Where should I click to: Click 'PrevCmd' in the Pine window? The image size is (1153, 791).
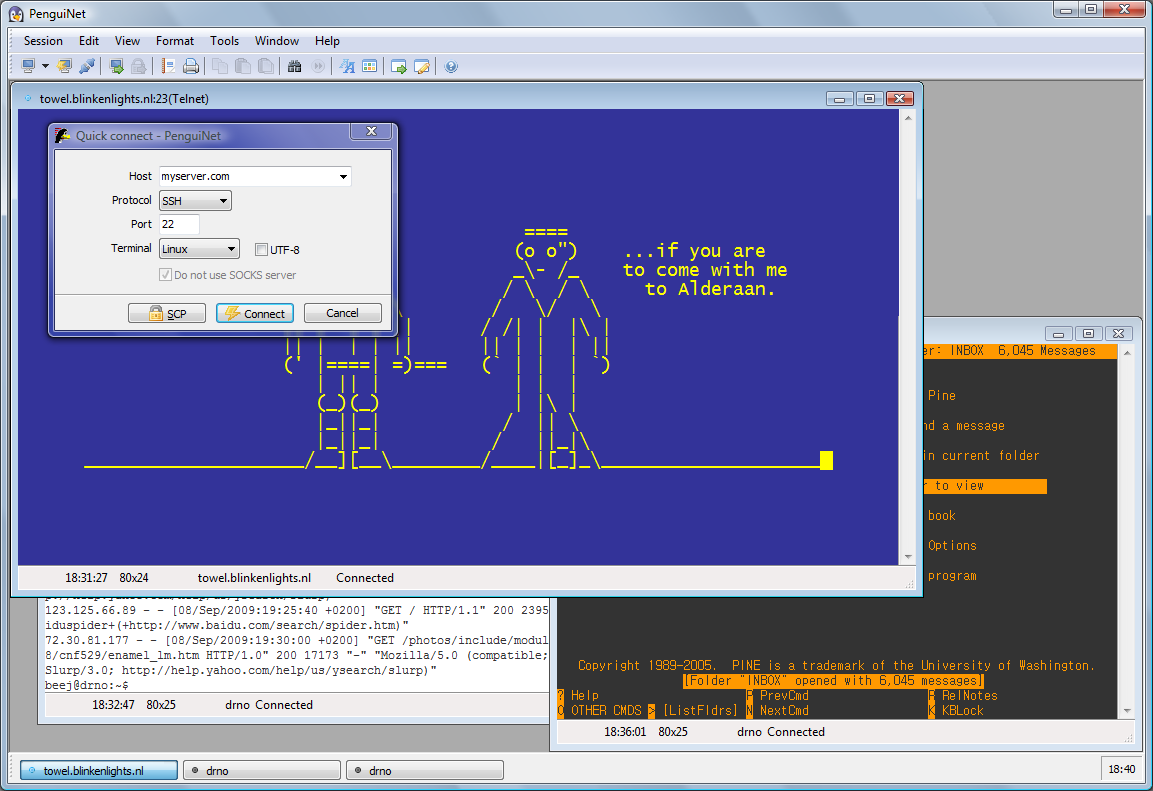(784, 695)
